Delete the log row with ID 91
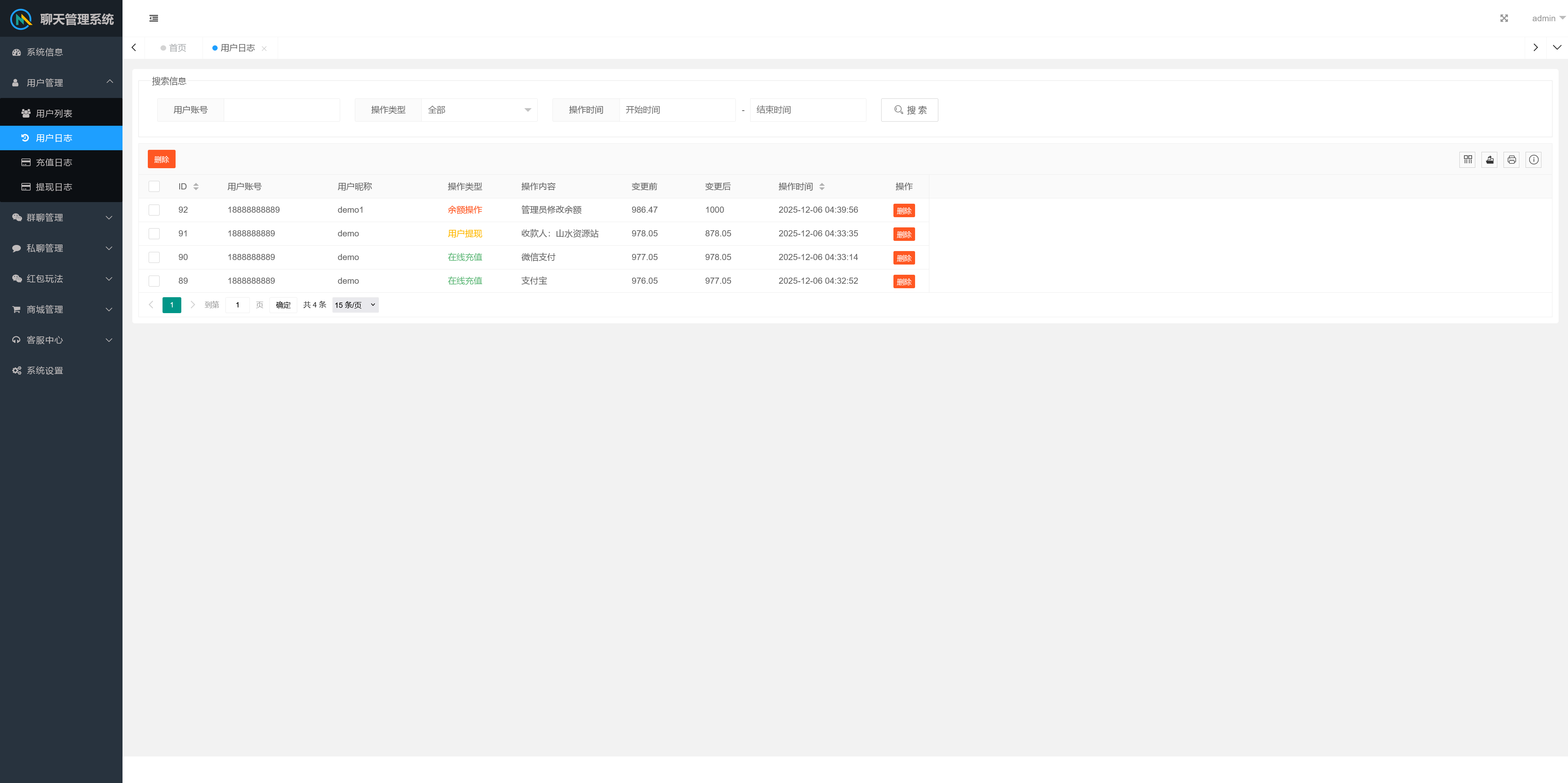The image size is (1568, 783). 903,234
